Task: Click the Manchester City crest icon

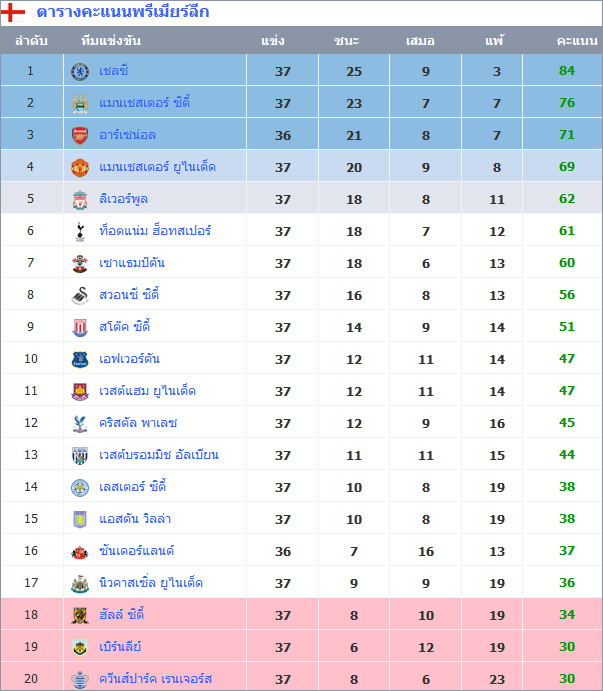Action: pos(80,103)
